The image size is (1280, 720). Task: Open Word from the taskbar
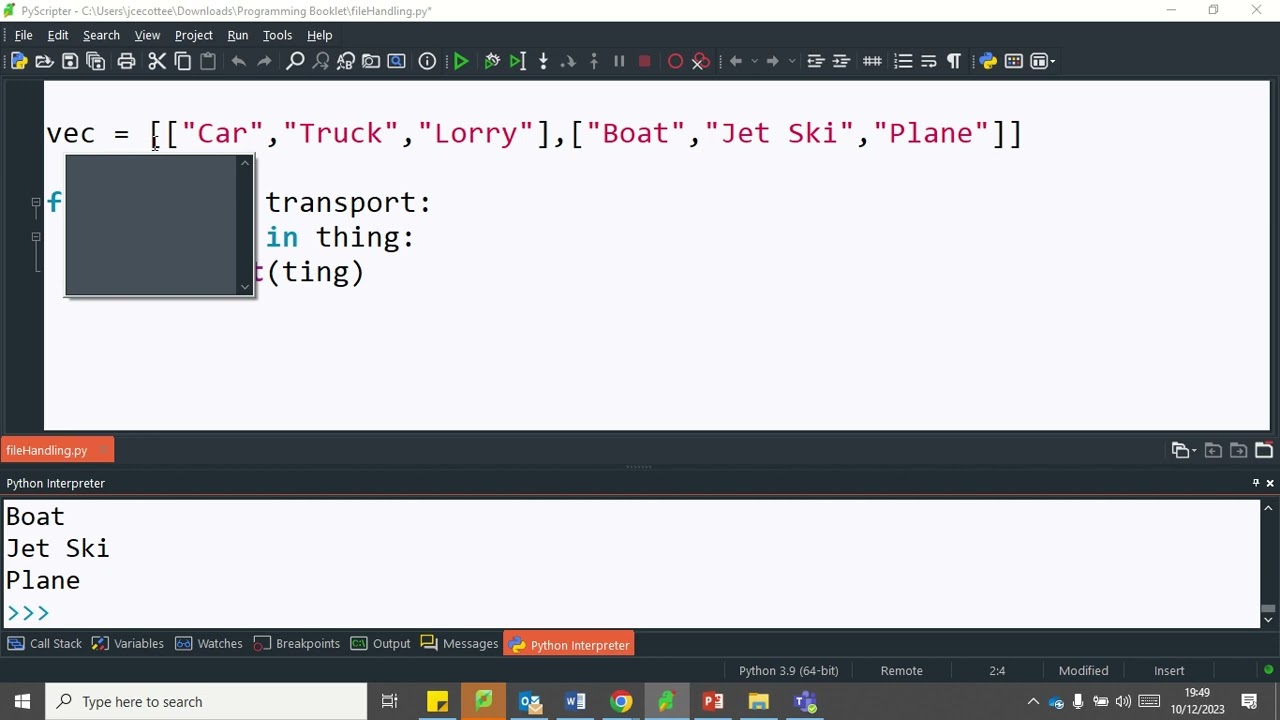point(575,702)
